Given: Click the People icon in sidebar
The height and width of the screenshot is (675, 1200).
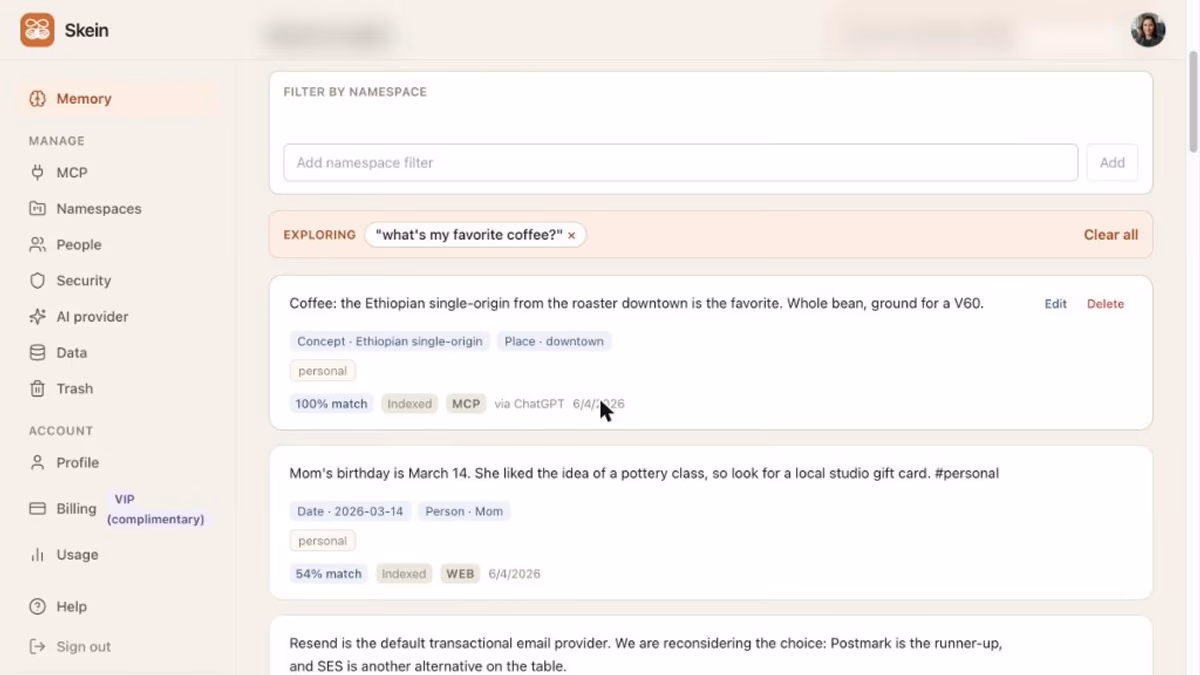Looking at the screenshot, I should point(37,245).
